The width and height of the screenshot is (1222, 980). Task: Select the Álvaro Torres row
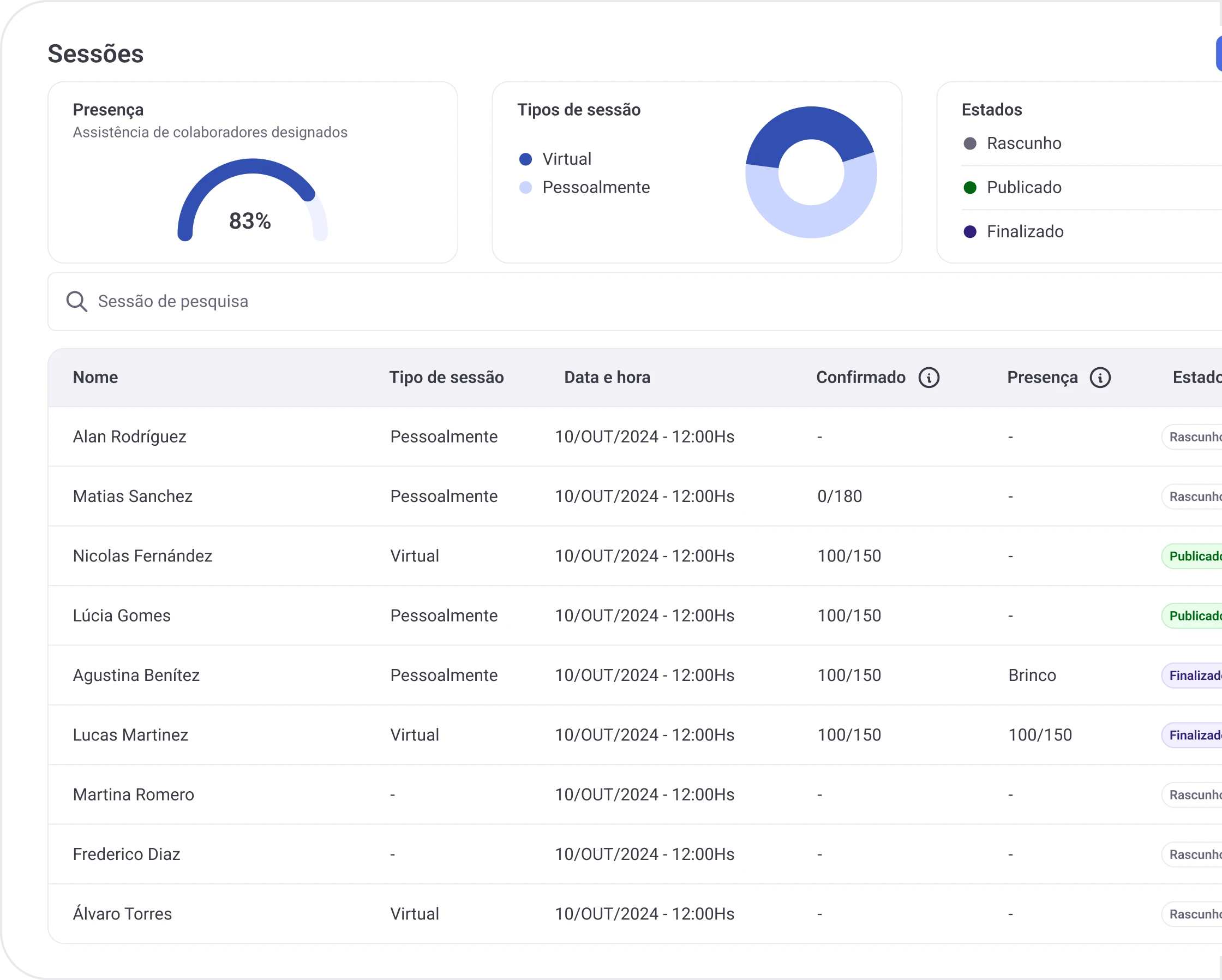[122, 915]
